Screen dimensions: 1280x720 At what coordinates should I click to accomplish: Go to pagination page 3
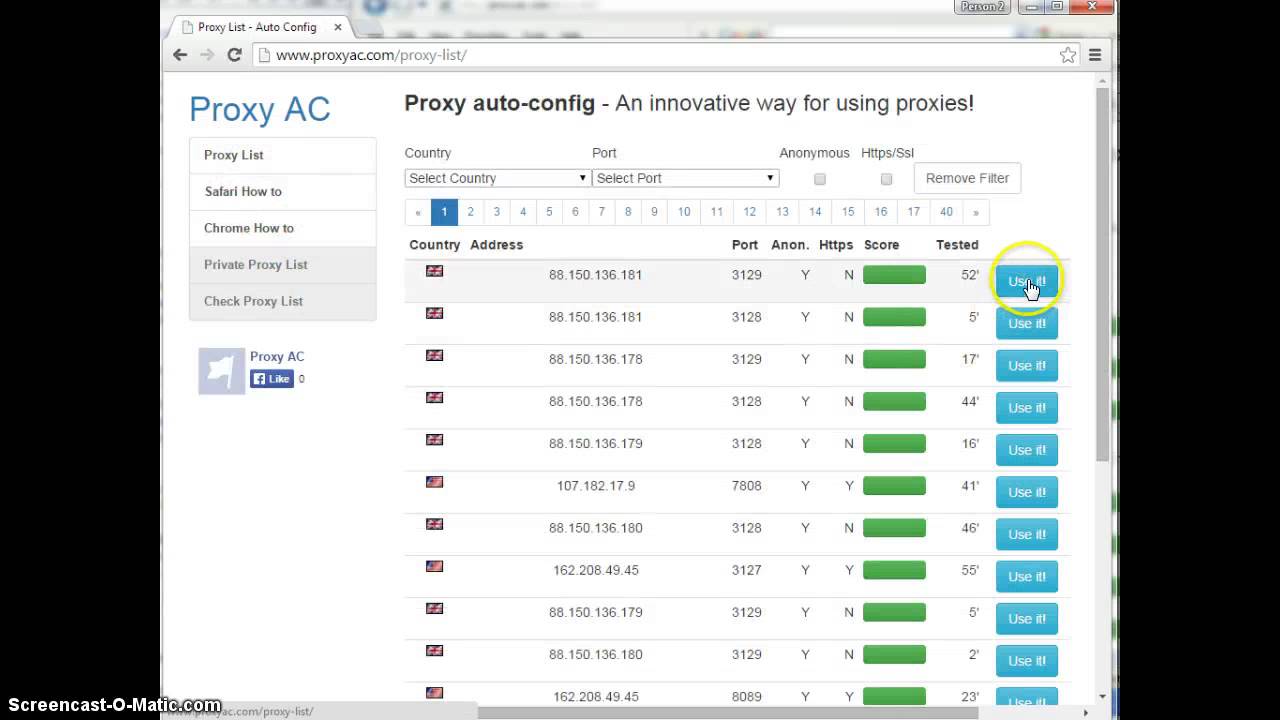(496, 212)
